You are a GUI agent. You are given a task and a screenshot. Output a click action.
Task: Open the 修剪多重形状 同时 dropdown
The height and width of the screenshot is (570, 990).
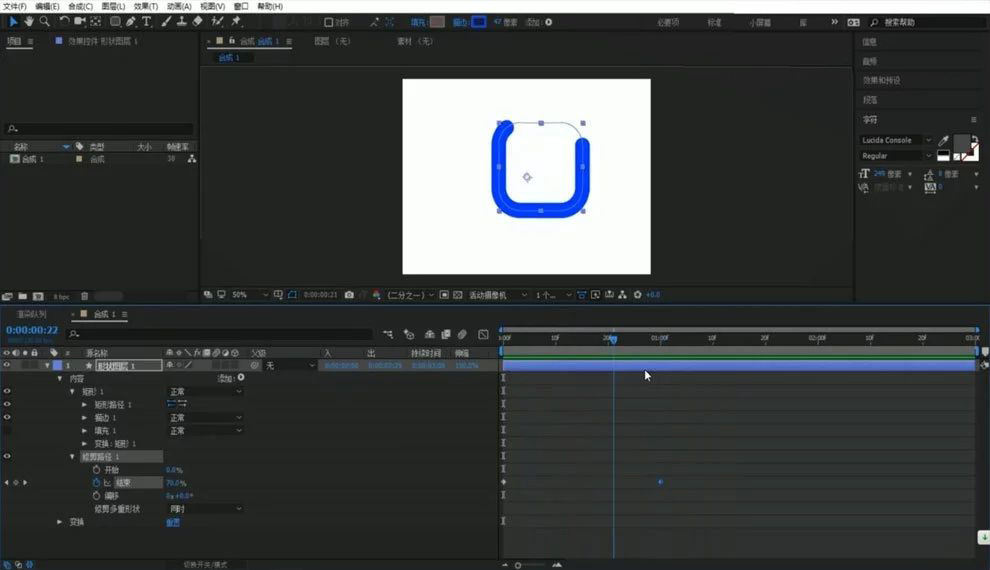tap(205, 509)
